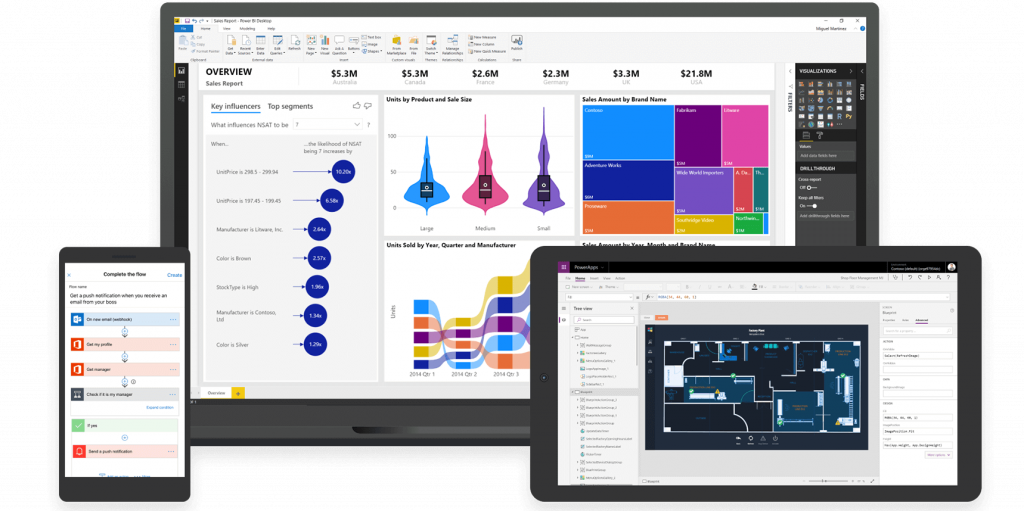Open the File tab in Power BI
Screen dimensions: 1024x511
(x=184, y=29)
